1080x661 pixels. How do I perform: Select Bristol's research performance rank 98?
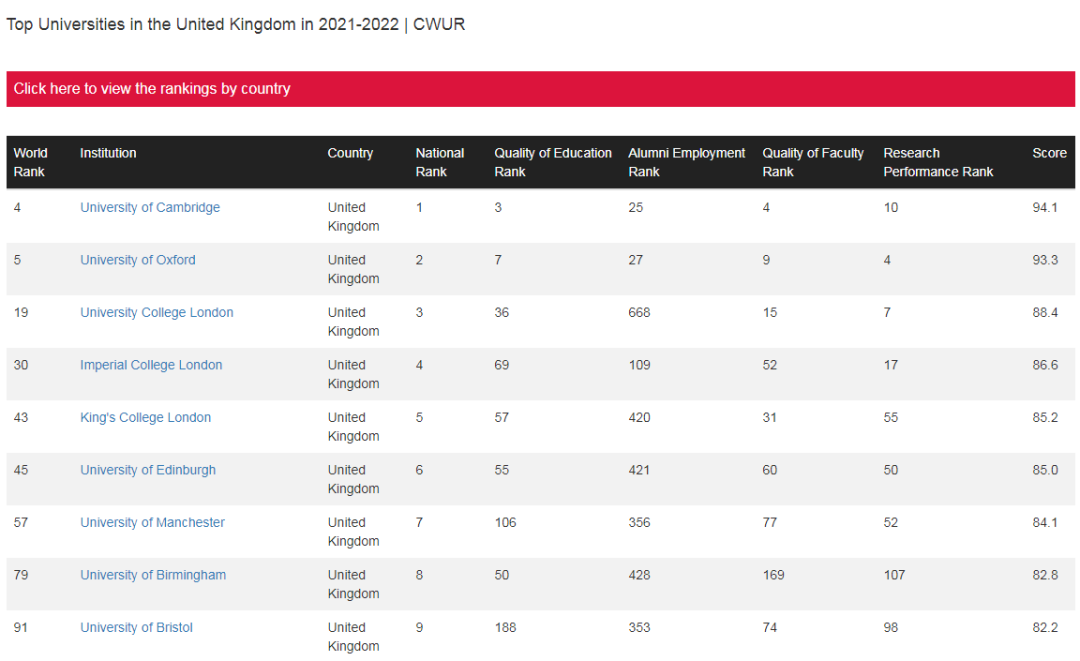click(x=891, y=627)
